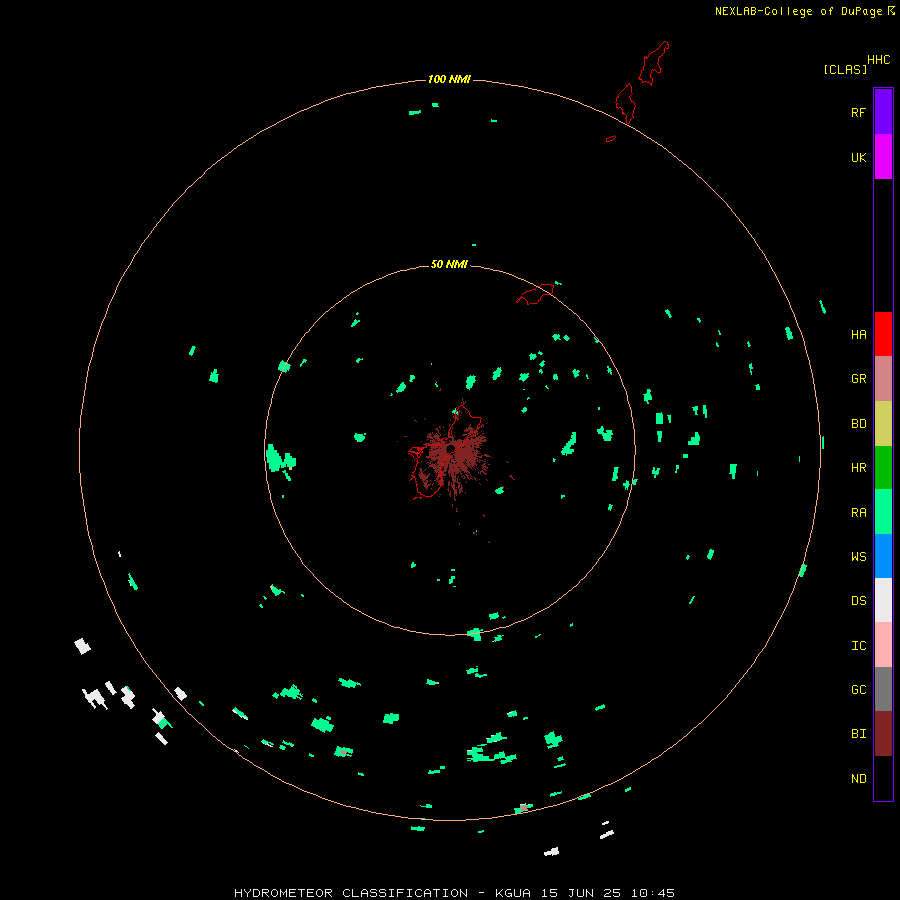Click the WS legend label
This screenshot has width=900, height=900.
coord(858,557)
